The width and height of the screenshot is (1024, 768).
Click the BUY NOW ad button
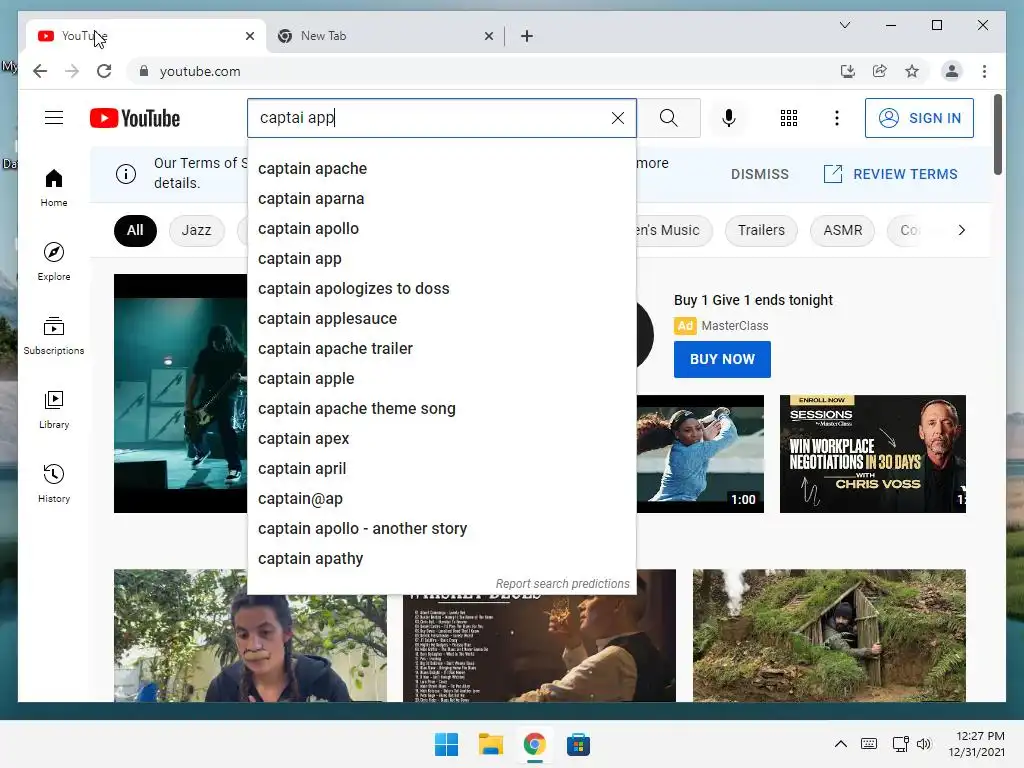[x=722, y=359]
